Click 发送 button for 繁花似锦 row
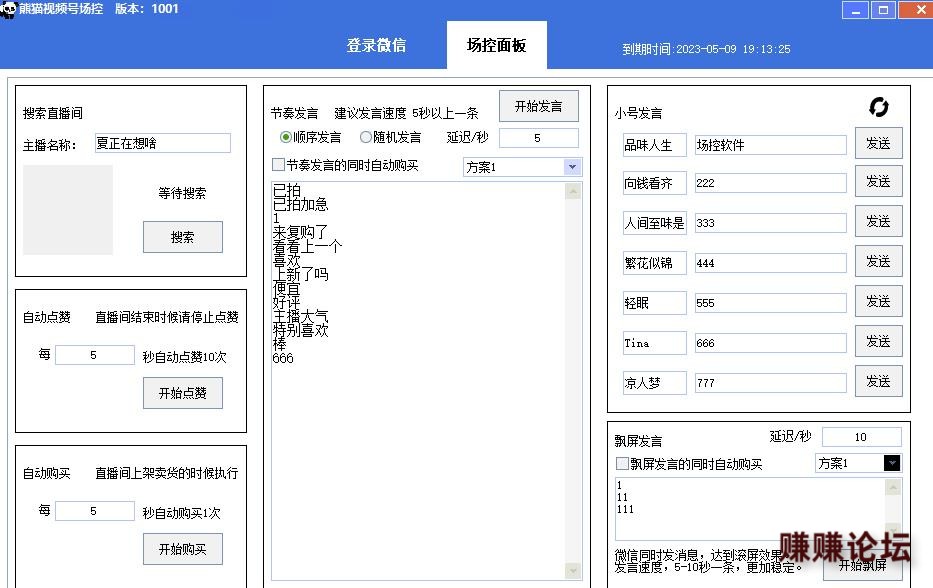 [878, 261]
